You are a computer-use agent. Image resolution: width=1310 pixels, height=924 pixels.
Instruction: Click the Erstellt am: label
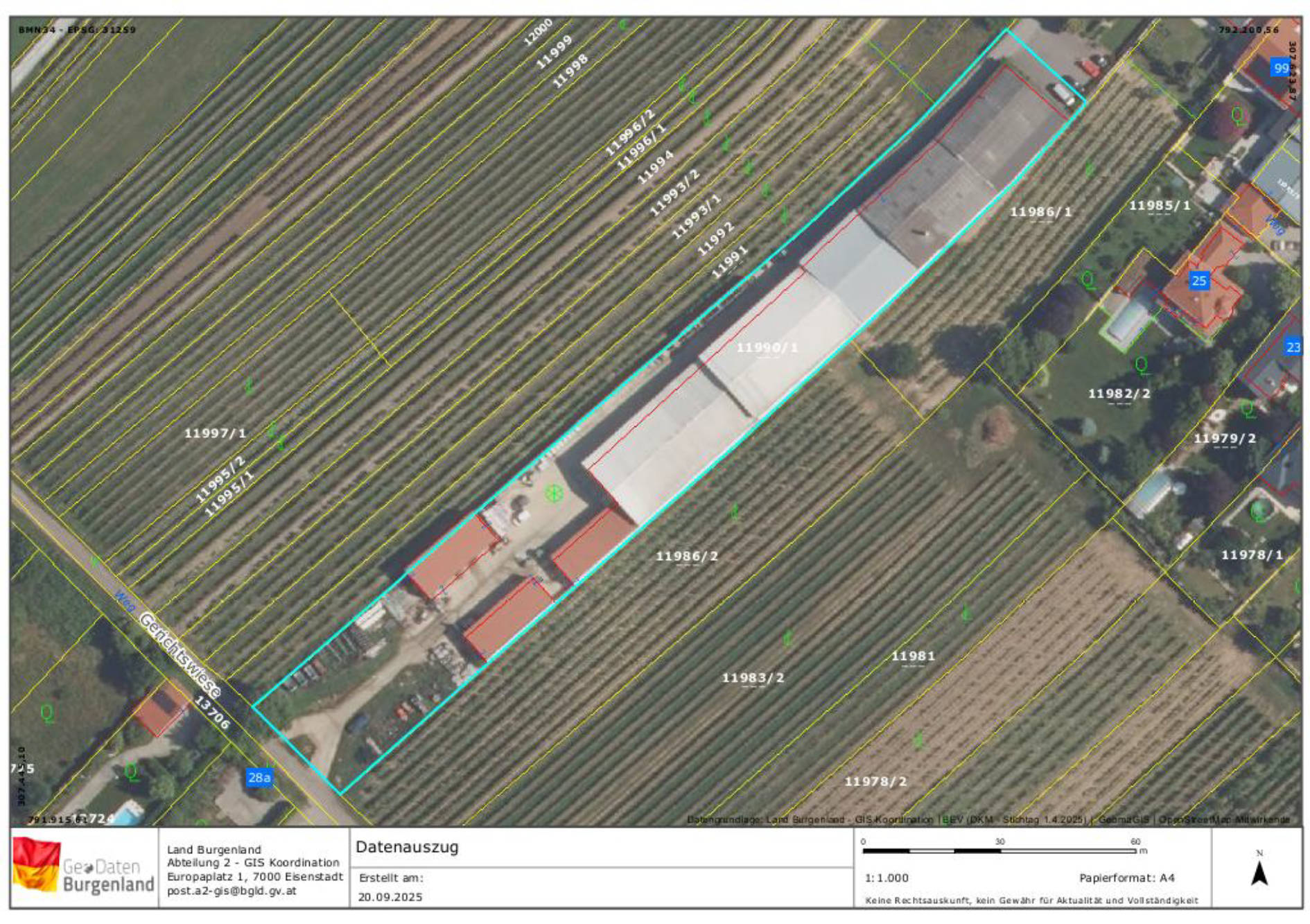point(391,878)
